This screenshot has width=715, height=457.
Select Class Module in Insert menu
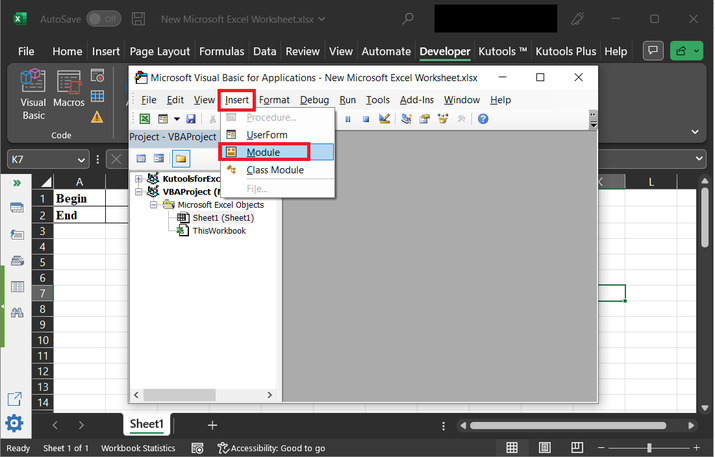click(277, 170)
